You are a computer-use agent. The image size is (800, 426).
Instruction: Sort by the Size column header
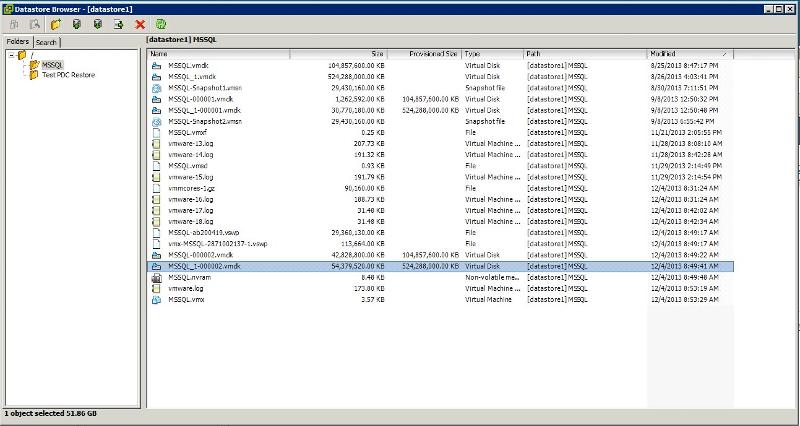339,54
